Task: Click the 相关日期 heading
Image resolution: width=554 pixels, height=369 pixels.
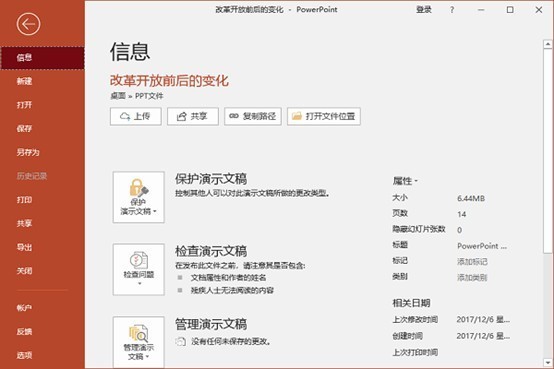Action: click(x=411, y=303)
